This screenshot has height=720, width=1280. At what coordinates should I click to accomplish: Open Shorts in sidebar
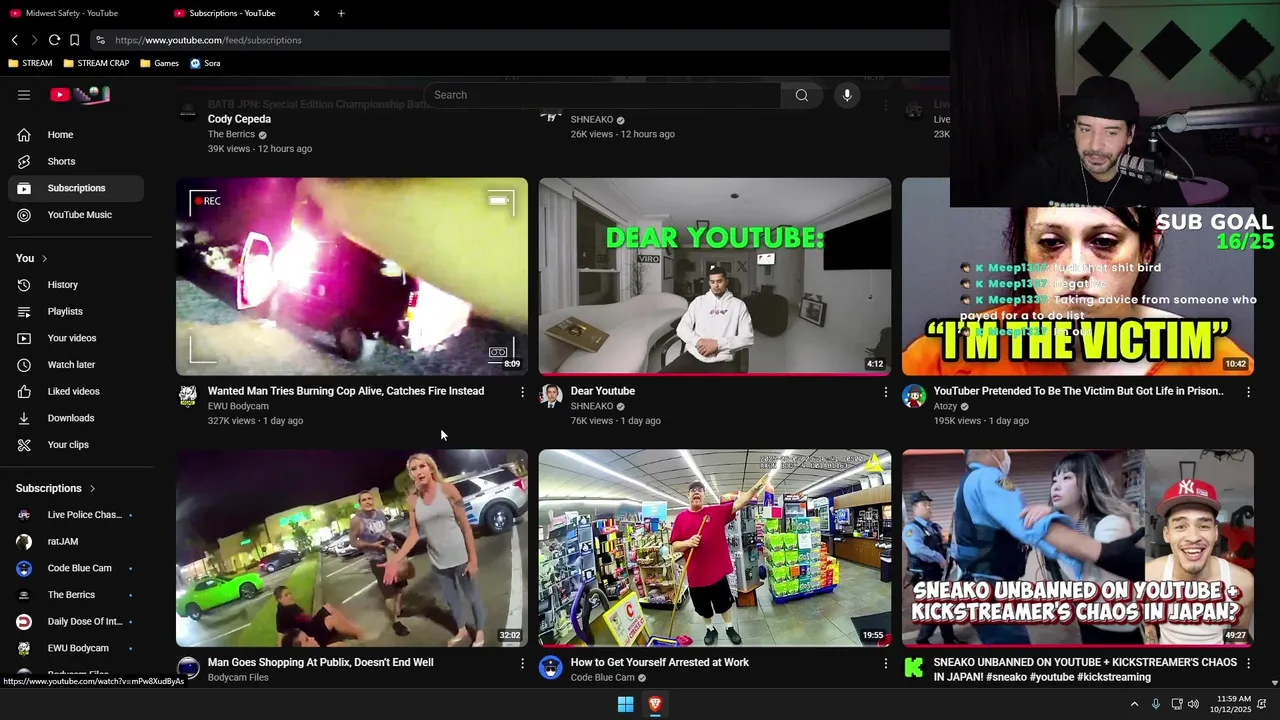(x=76, y=161)
